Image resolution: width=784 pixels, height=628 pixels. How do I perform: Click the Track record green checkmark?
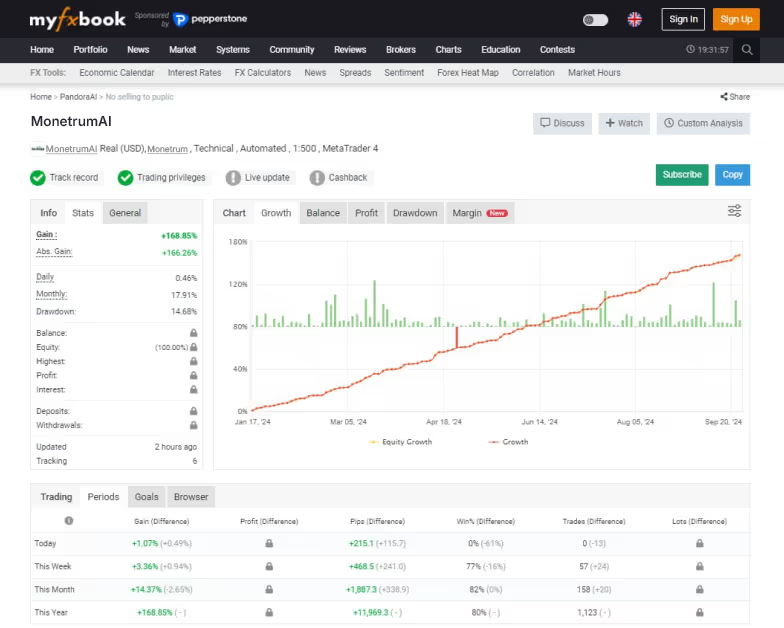coord(38,178)
